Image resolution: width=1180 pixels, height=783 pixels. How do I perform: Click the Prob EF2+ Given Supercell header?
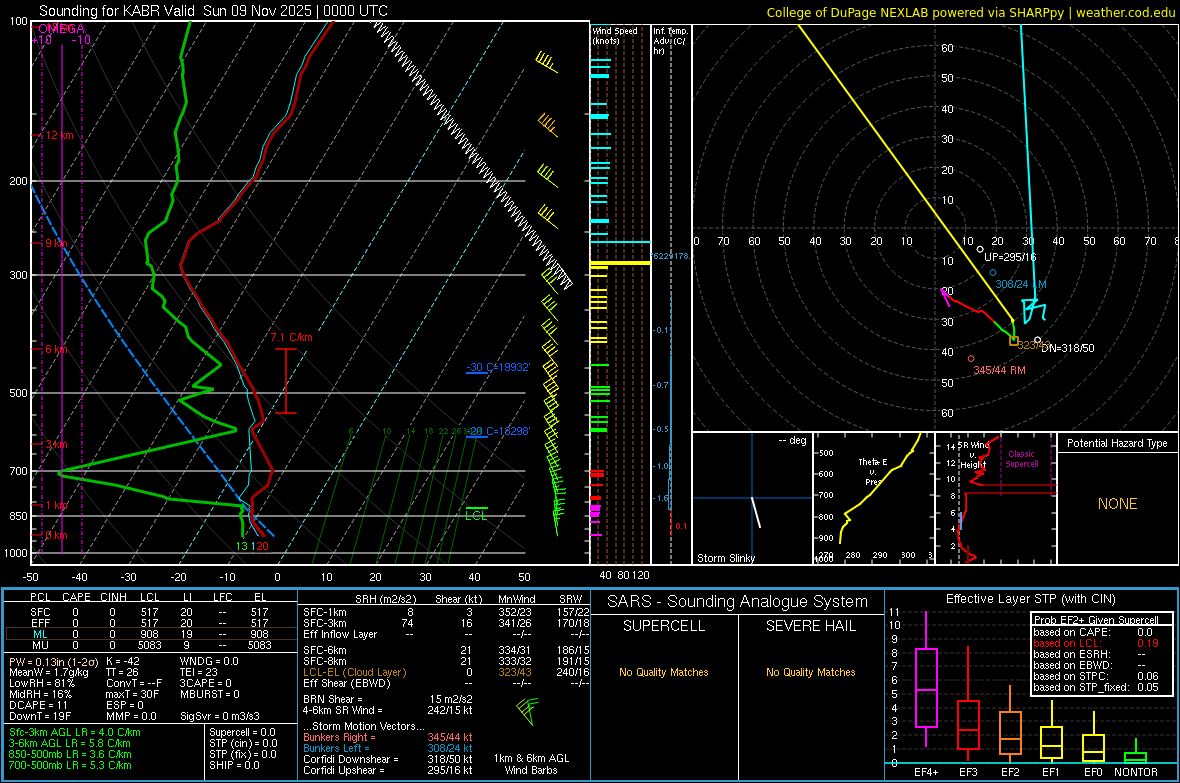click(x=1096, y=620)
